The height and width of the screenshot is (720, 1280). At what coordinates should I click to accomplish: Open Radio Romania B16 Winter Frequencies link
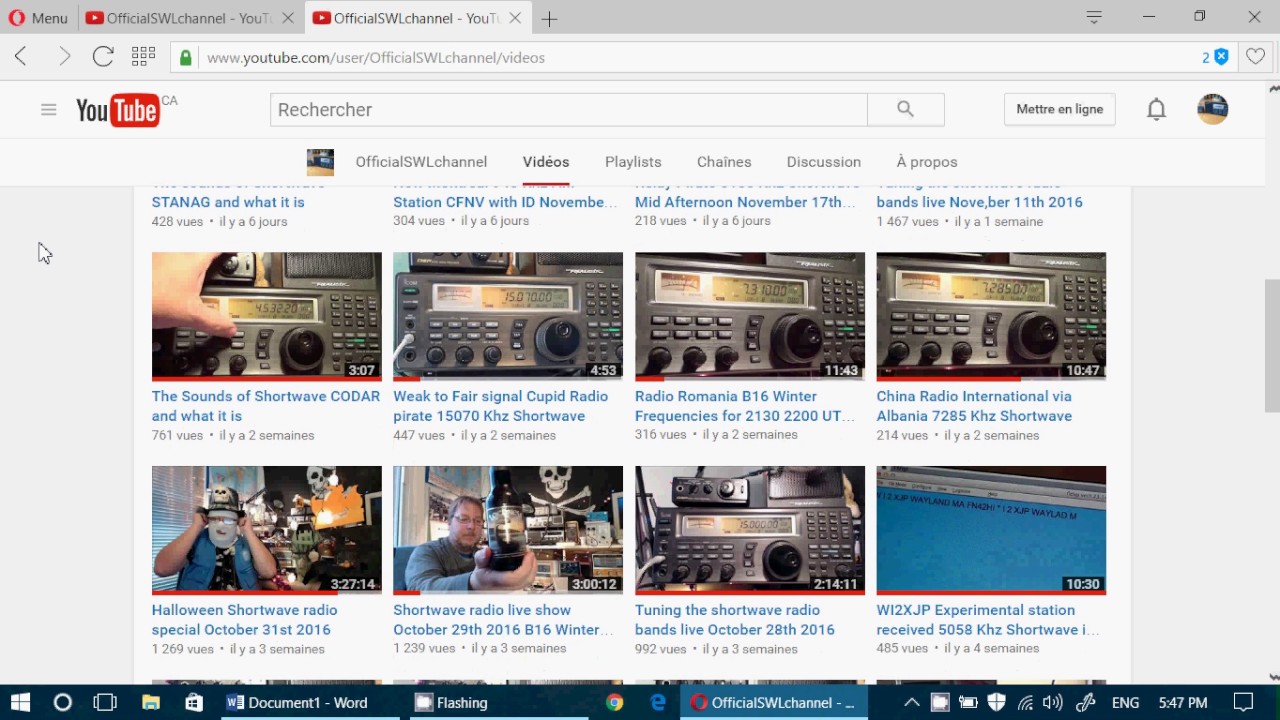[x=745, y=406]
